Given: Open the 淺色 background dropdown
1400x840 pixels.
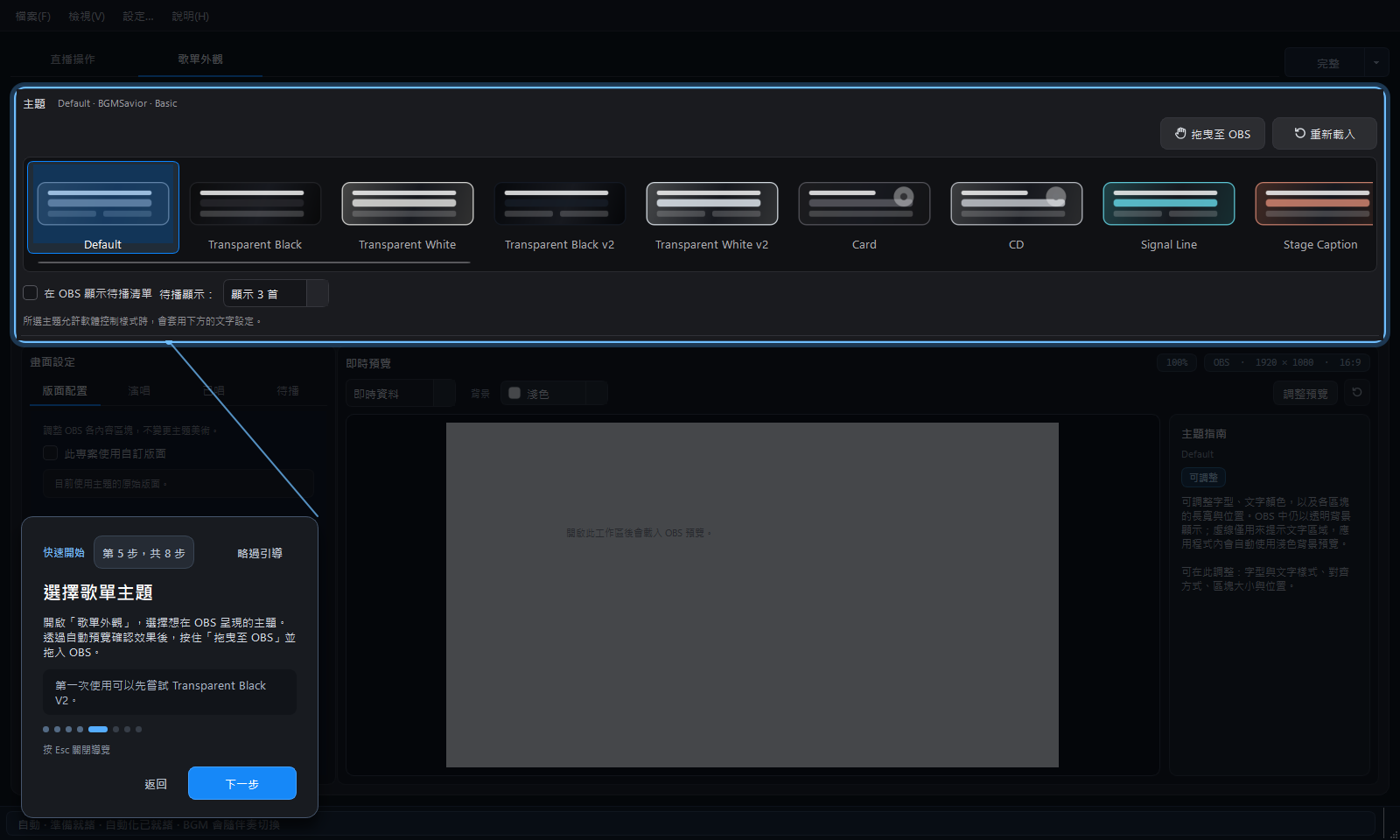Looking at the screenshot, I should [x=554, y=394].
